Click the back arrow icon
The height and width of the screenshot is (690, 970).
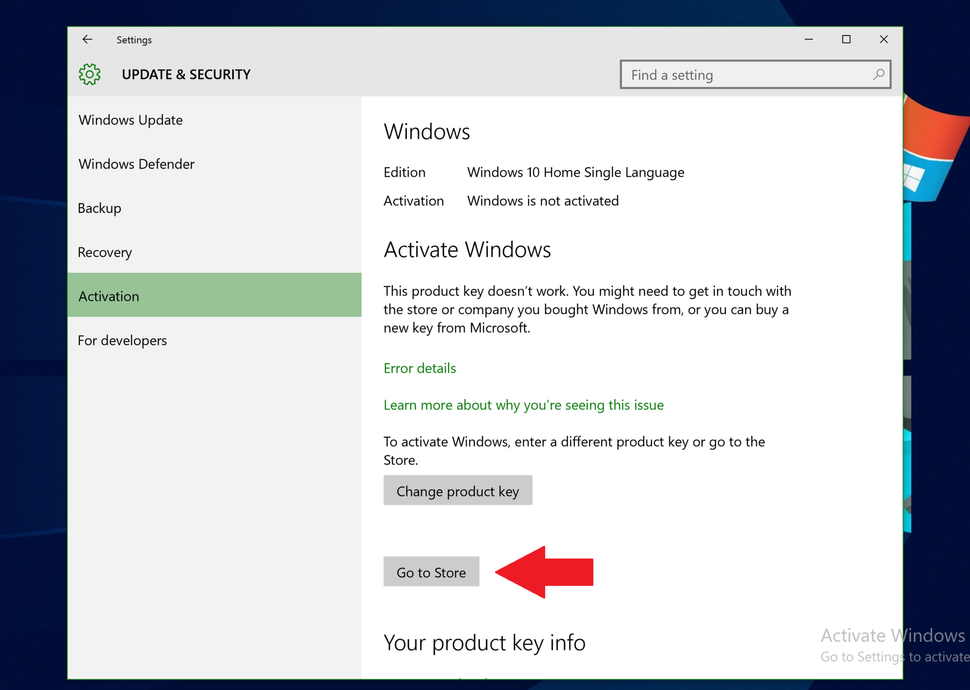[87, 39]
